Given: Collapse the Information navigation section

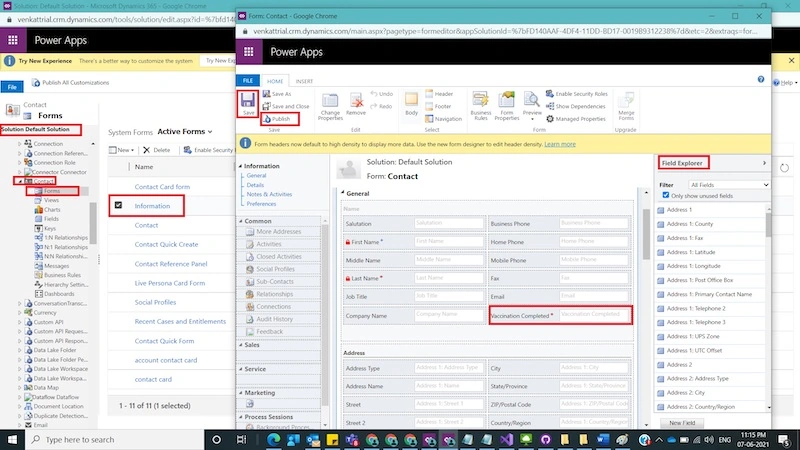Looking at the screenshot, I should pos(241,166).
